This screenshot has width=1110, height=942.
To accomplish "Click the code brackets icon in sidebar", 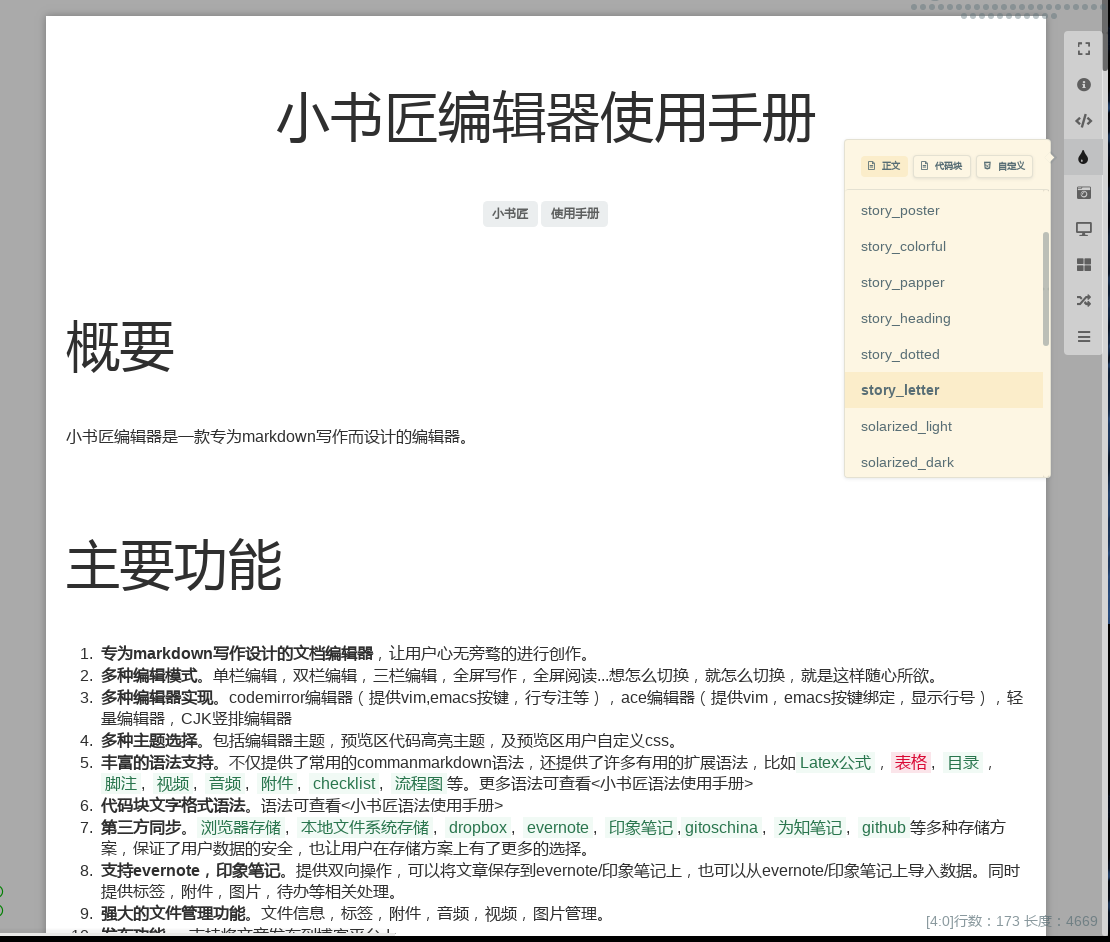I will 1083,121.
